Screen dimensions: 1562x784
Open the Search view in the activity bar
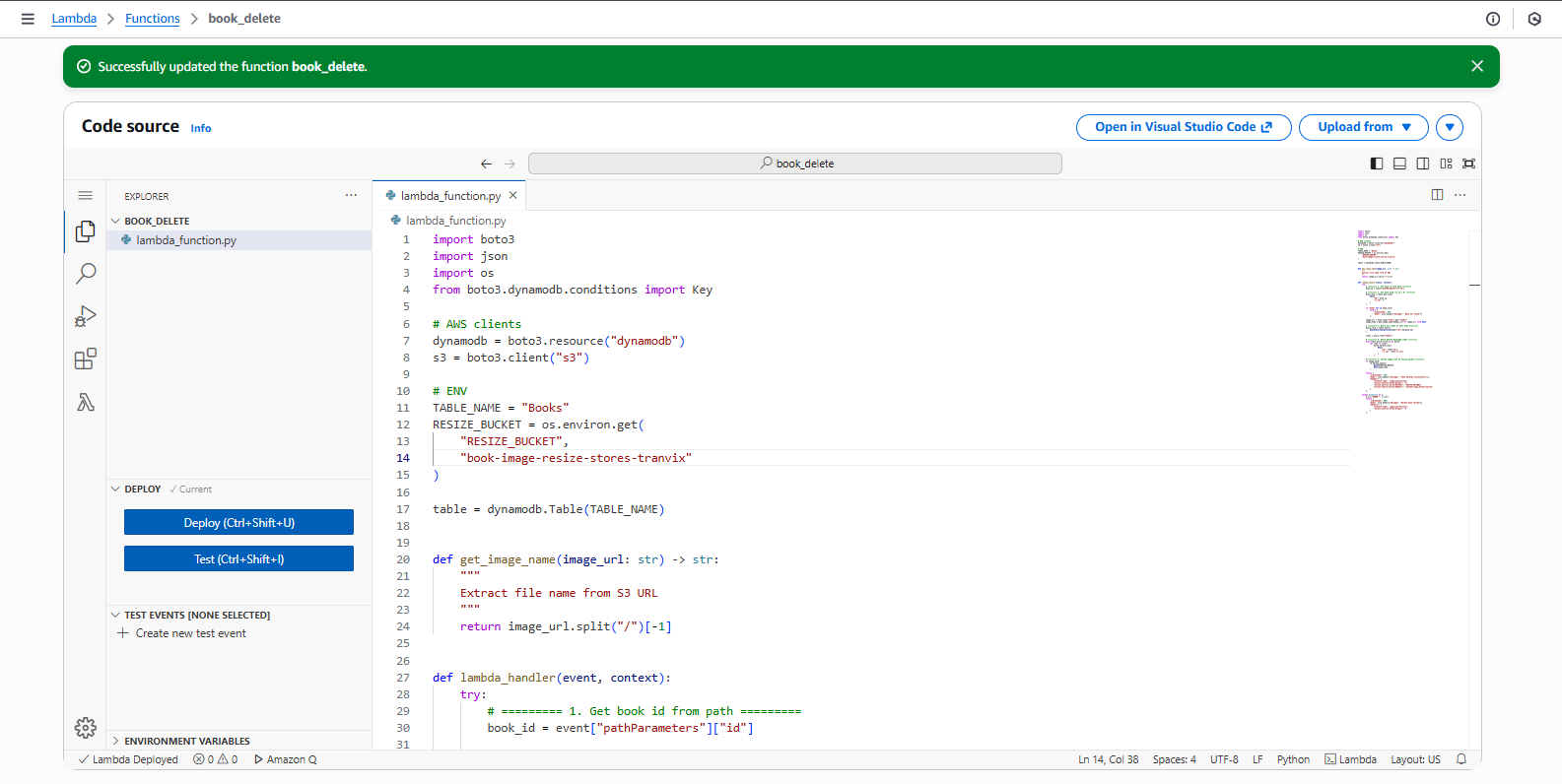point(86,274)
